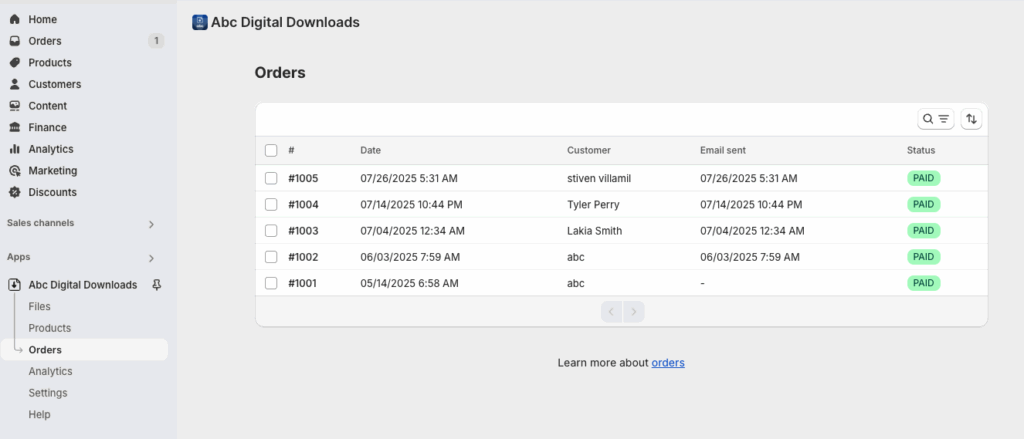Click the Abc Digital Downloads page title
The image size is (1024, 439).
285,22
